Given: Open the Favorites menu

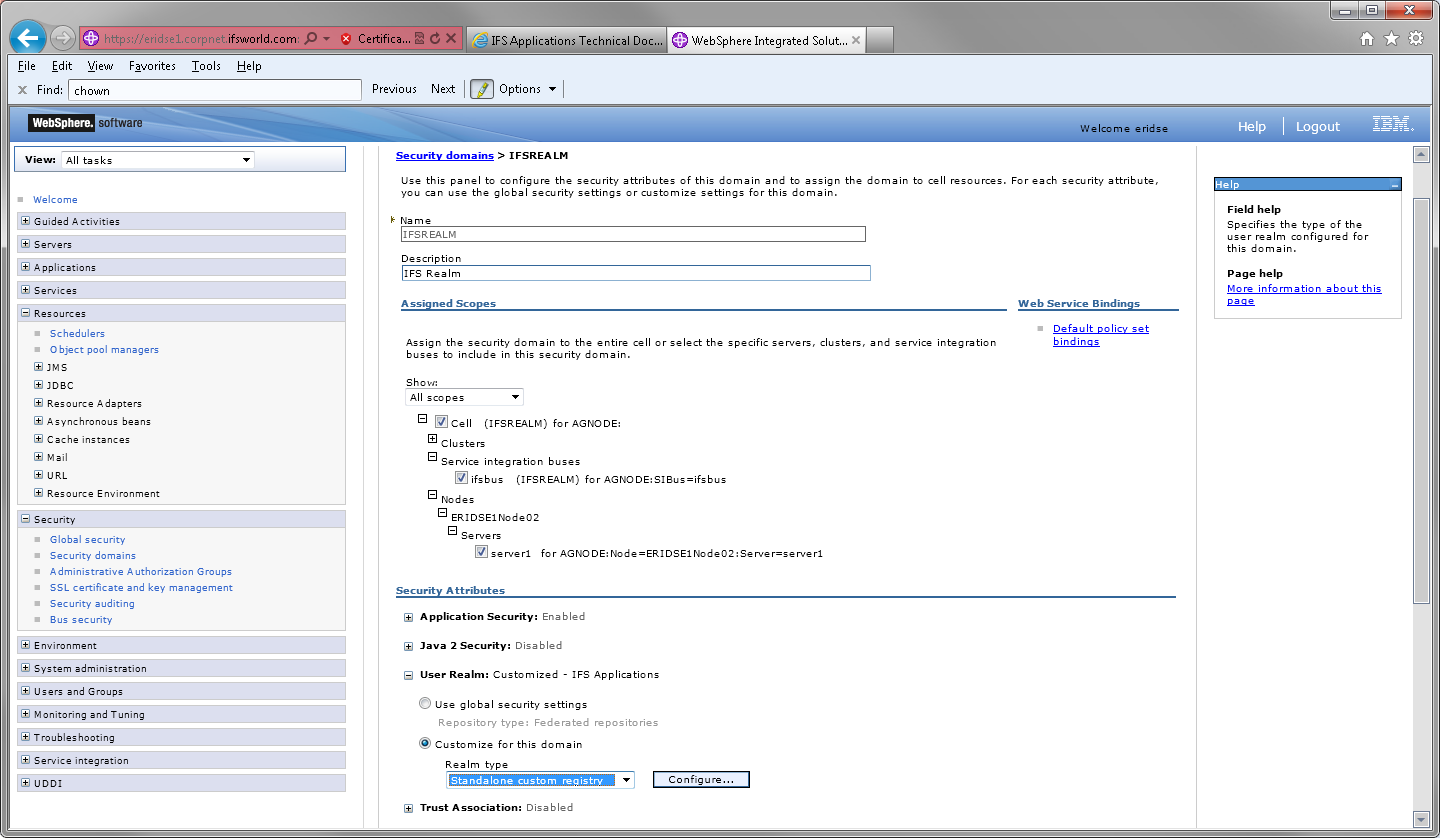Looking at the screenshot, I should [x=152, y=66].
